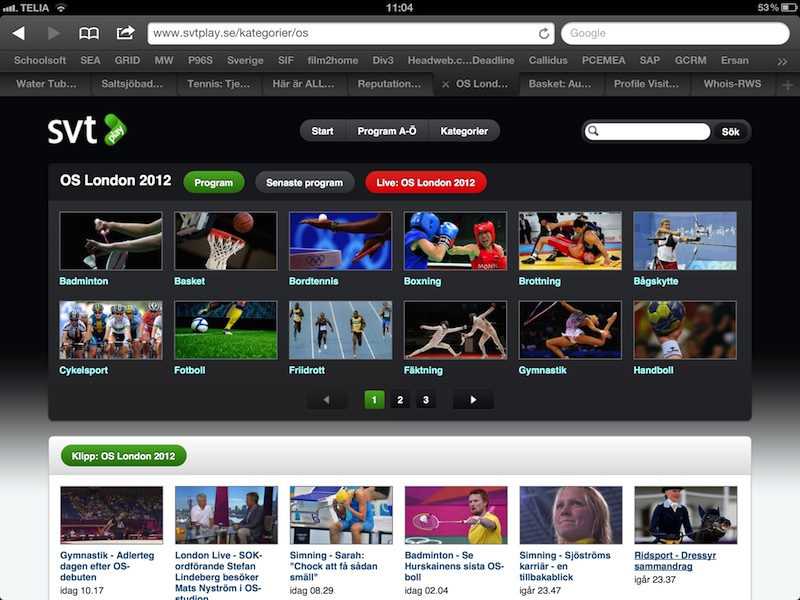800x600 pixels.
Task: Open Simning - Sjöströms karriär link
Action: [565, 566]
